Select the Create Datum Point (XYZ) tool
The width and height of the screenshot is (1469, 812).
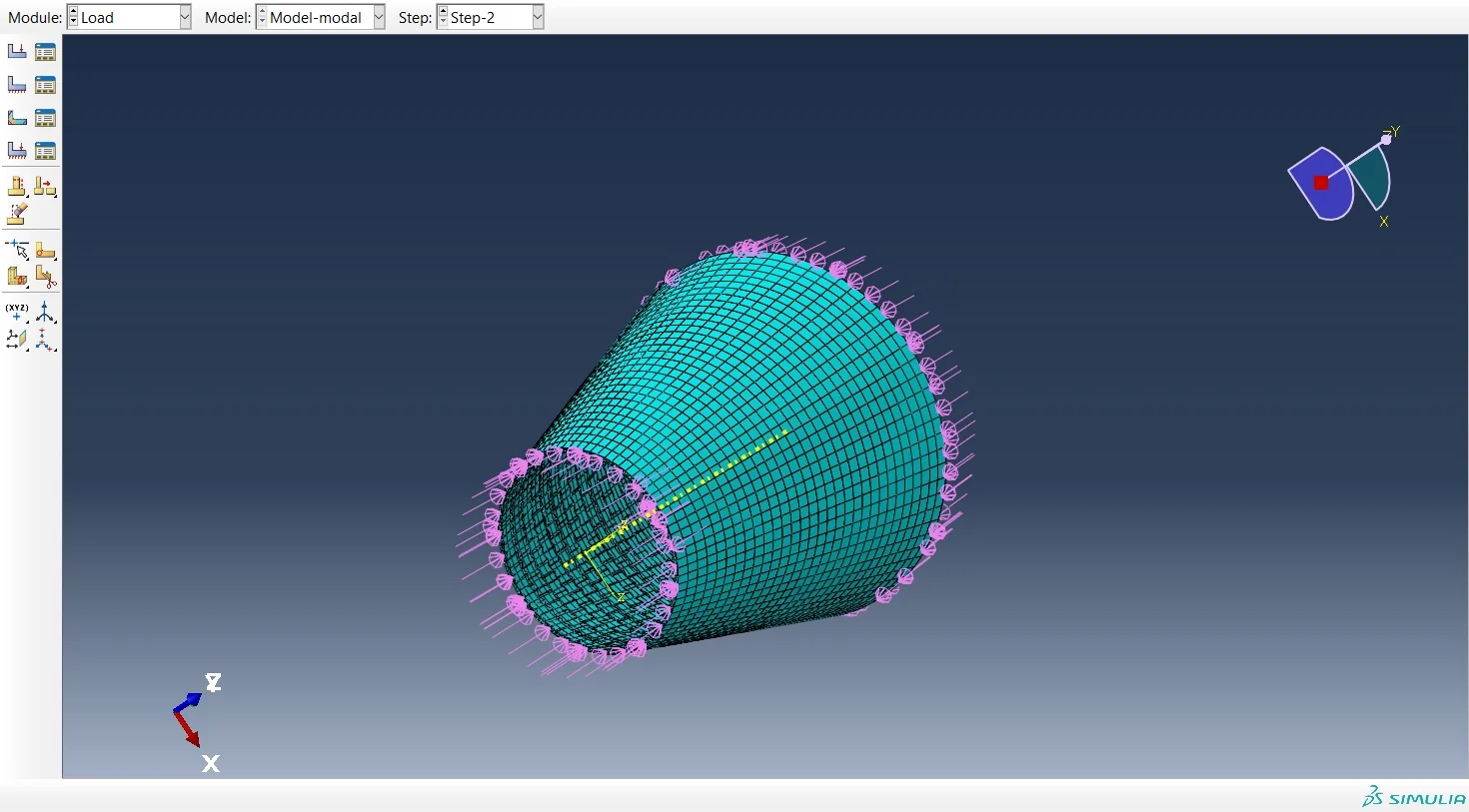point(17,313)
